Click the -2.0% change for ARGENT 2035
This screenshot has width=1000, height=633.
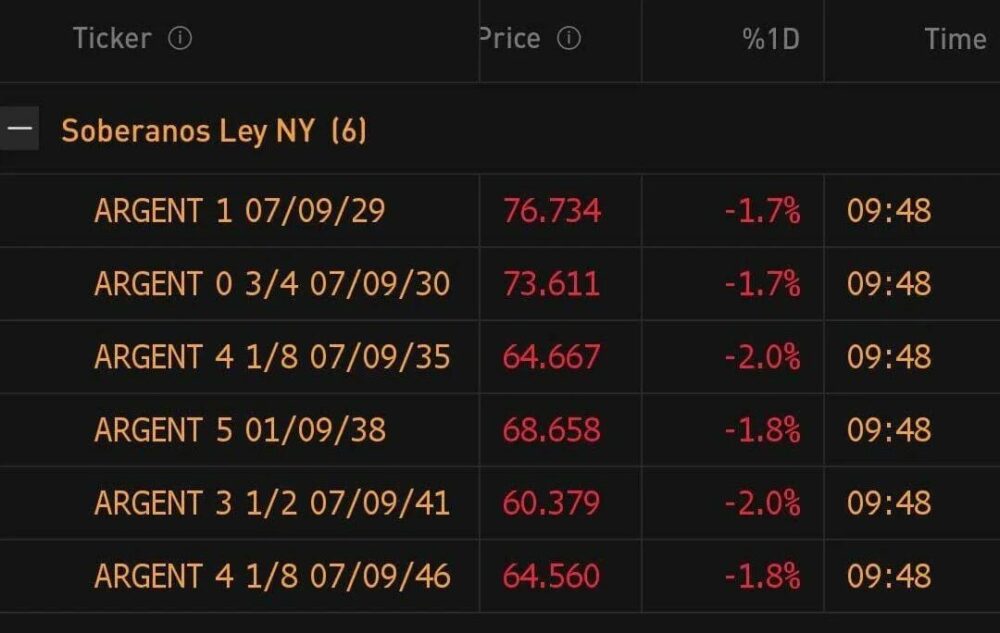click(764, 357)
